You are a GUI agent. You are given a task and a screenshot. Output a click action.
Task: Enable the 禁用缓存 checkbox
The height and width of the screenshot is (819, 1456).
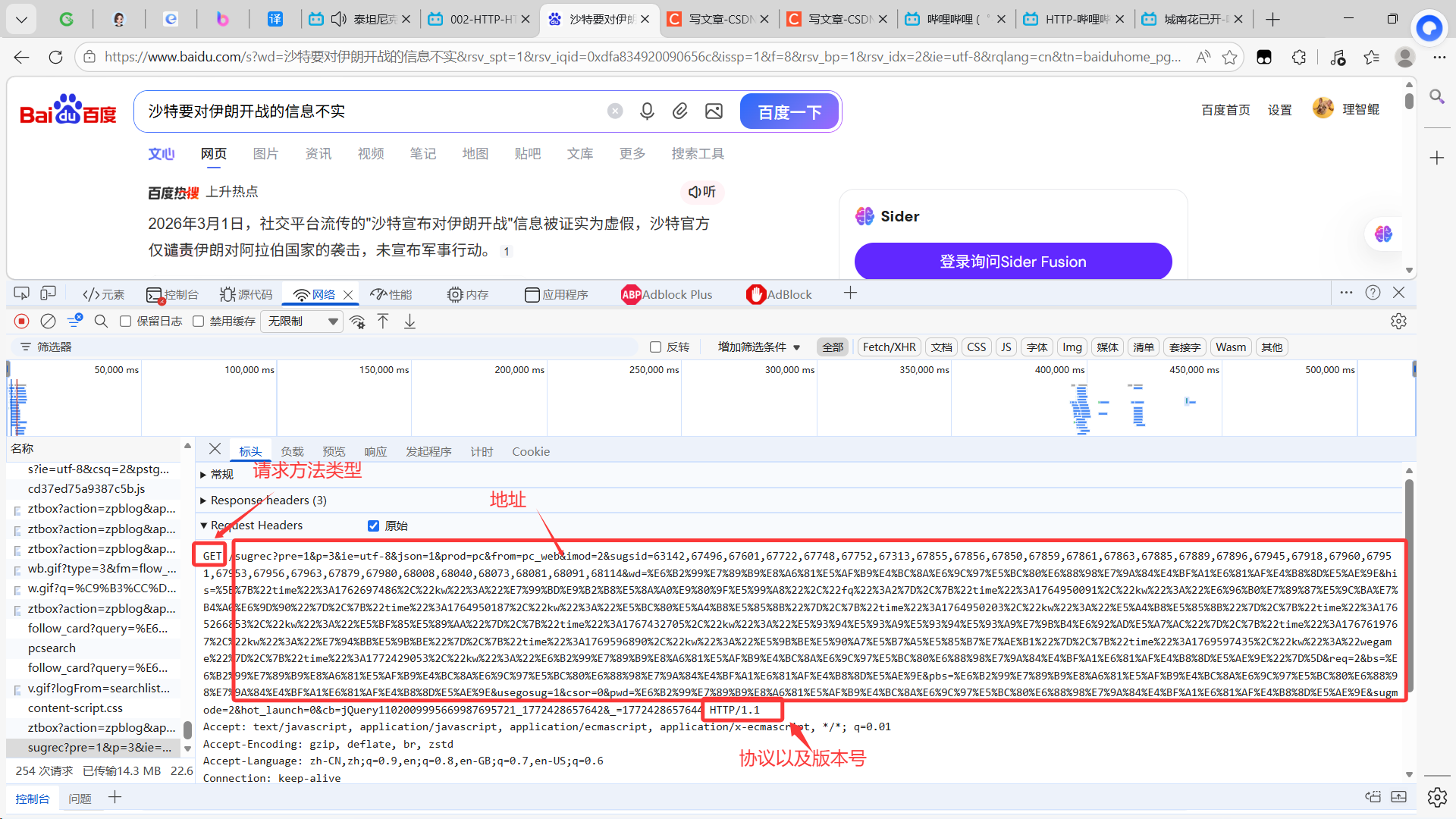click(199, 322)
